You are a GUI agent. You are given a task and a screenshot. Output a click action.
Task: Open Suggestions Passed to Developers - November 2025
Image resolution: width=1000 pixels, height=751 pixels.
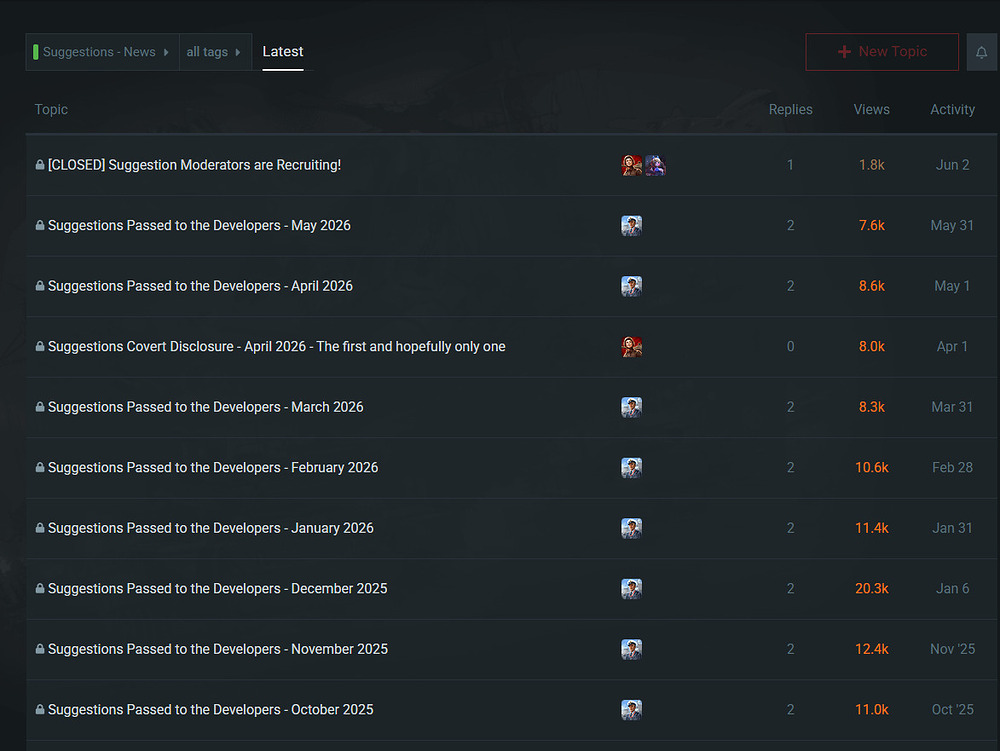tap(217, 649)
